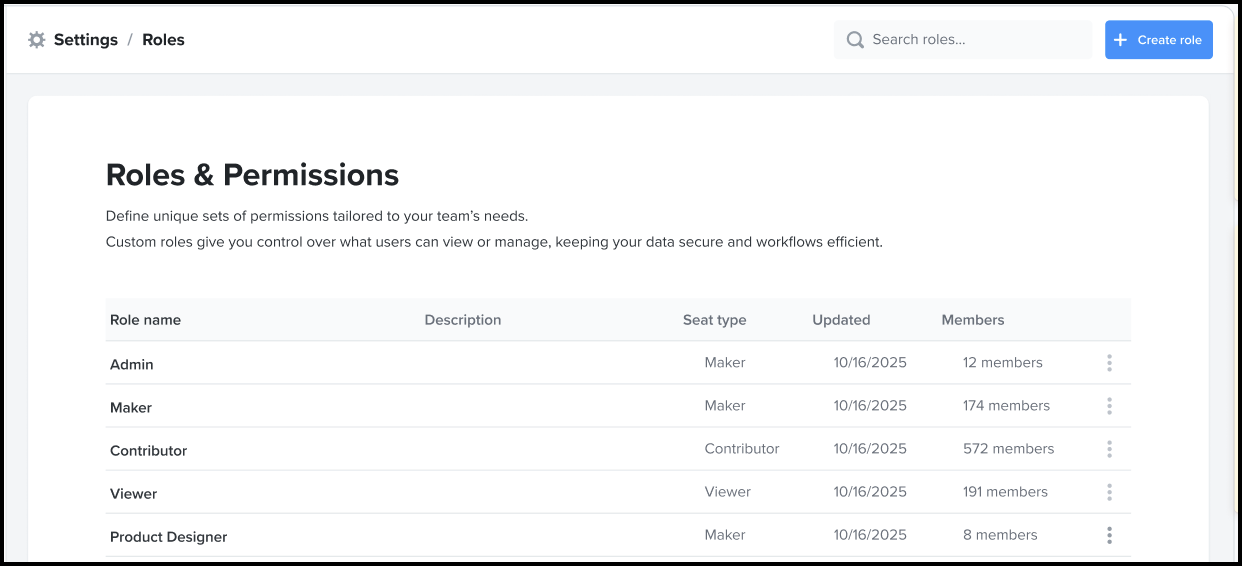Click the plus icon on Create role
The width and height of the screenshot is (1242, 566).
[1120, 40]
